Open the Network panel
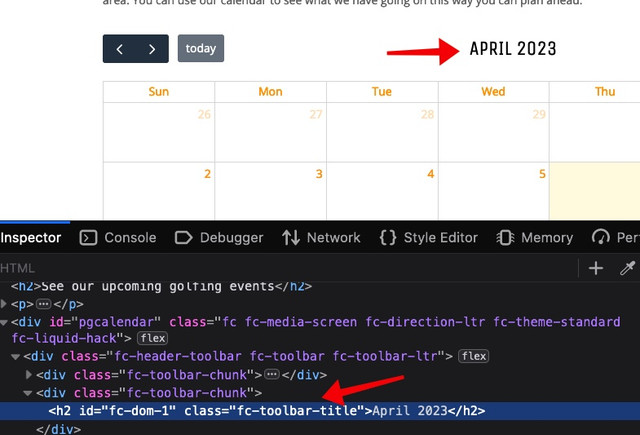Viewport: 640px width, 435px height. [321, 237]
